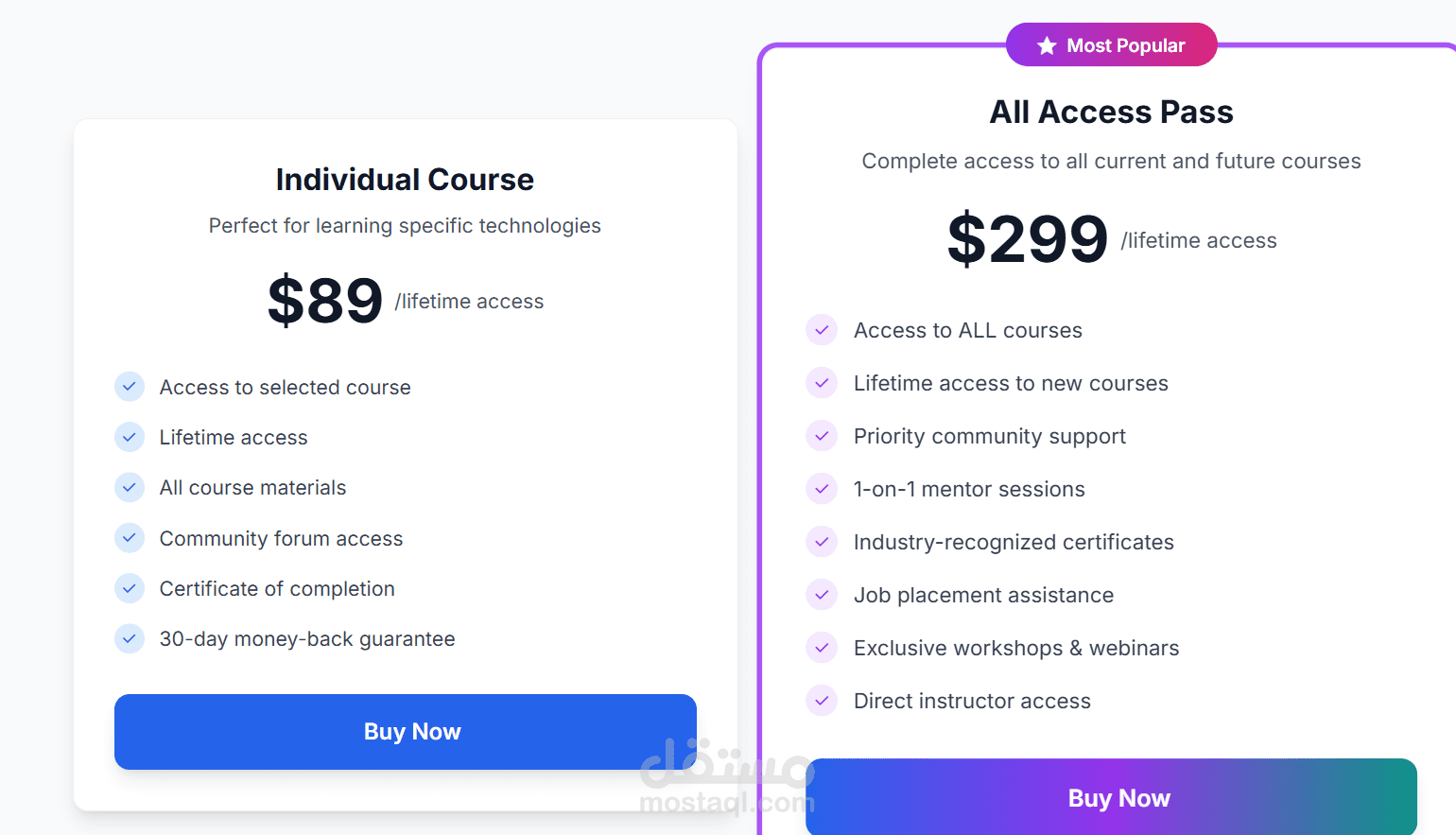Click checkmark icon beside All course materials
Viewport: 1456px width, 835px height.
click(x=130, y=487)
